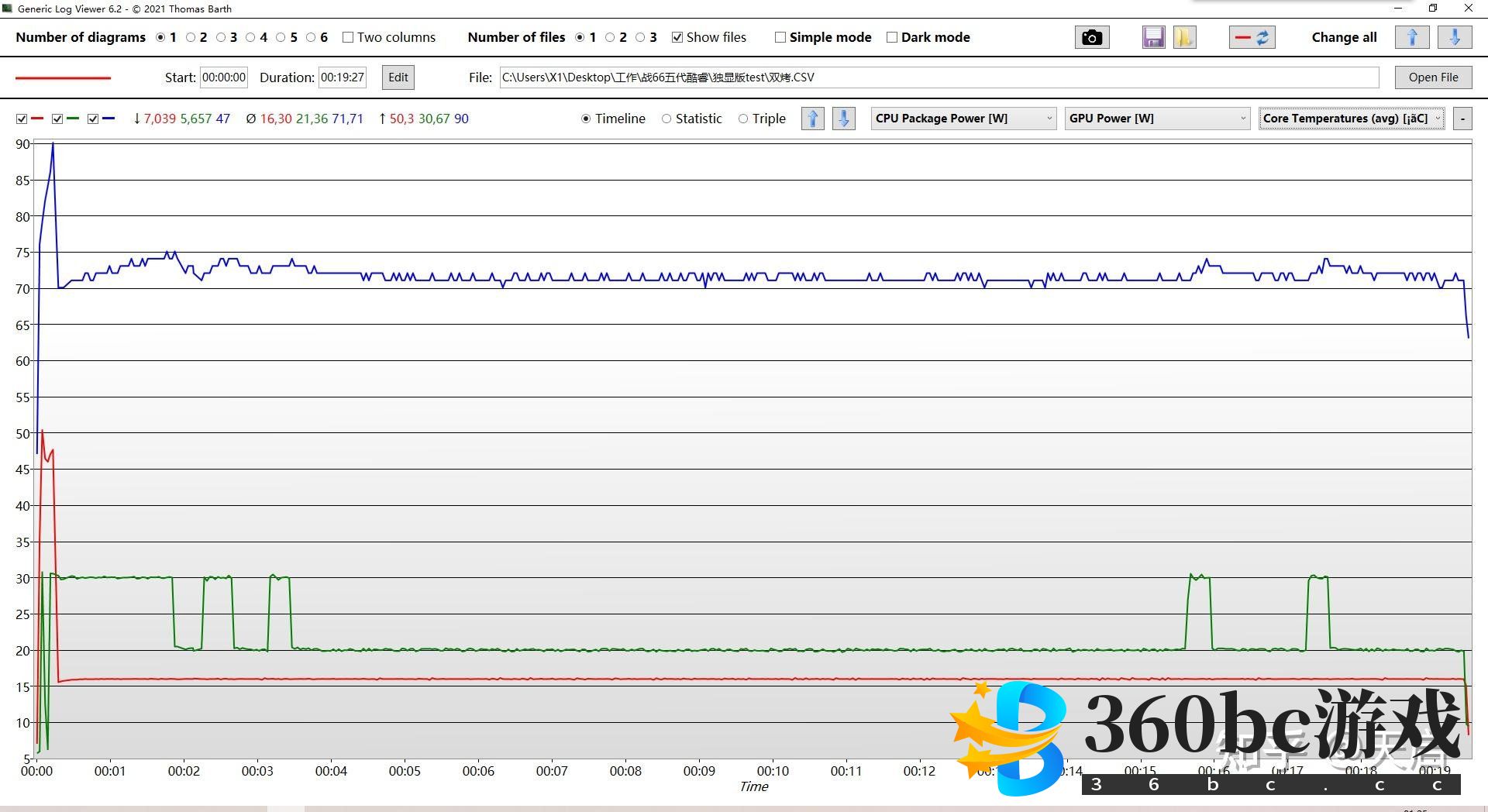Select the Statistic view radio button
1488x812 pixels.
point(666,119)
